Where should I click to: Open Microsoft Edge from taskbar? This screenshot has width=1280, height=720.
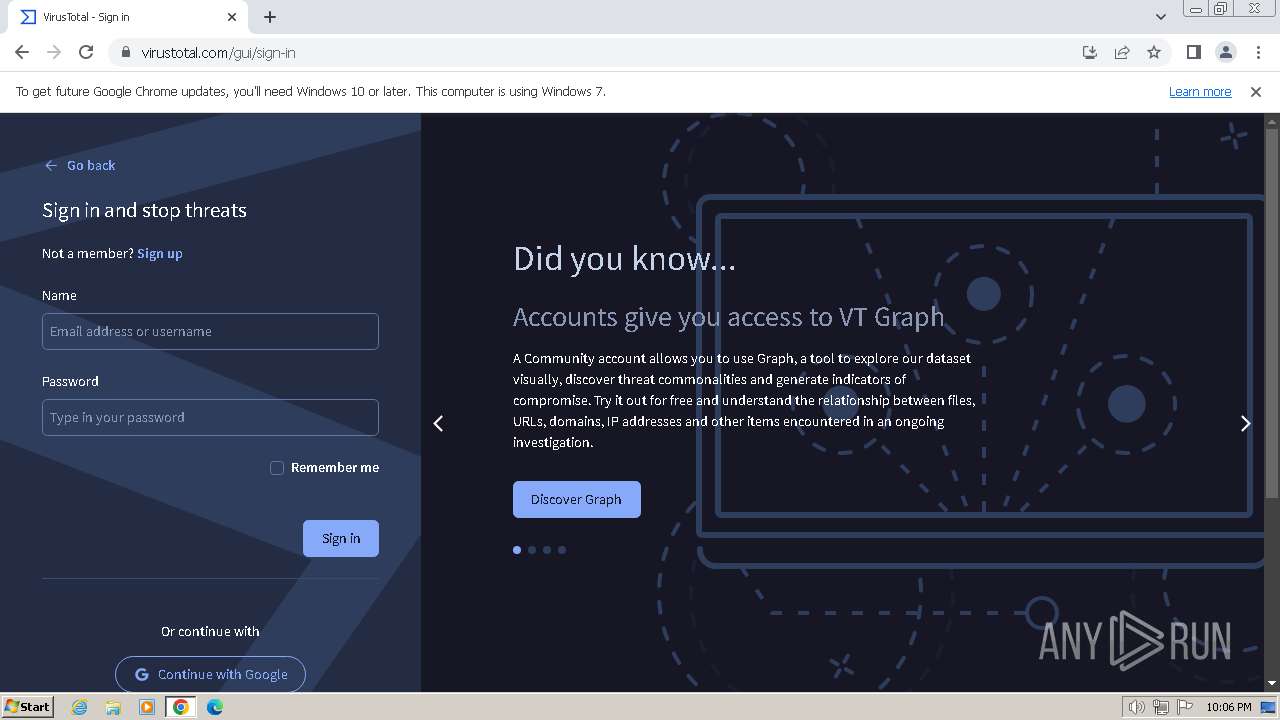215,707
